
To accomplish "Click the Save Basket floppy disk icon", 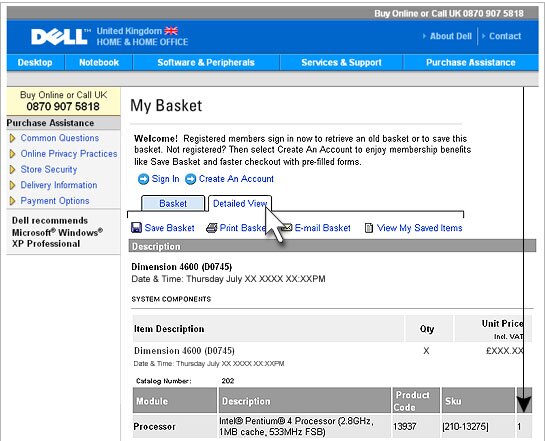I will pos(137,228).
